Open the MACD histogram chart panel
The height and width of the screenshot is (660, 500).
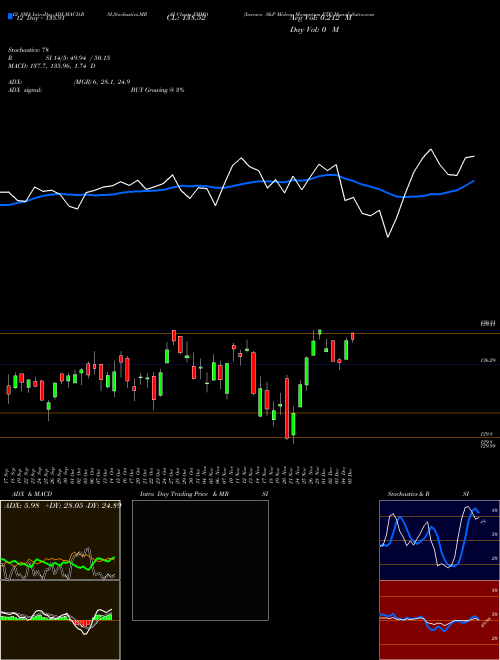click(x=60, y=620)
